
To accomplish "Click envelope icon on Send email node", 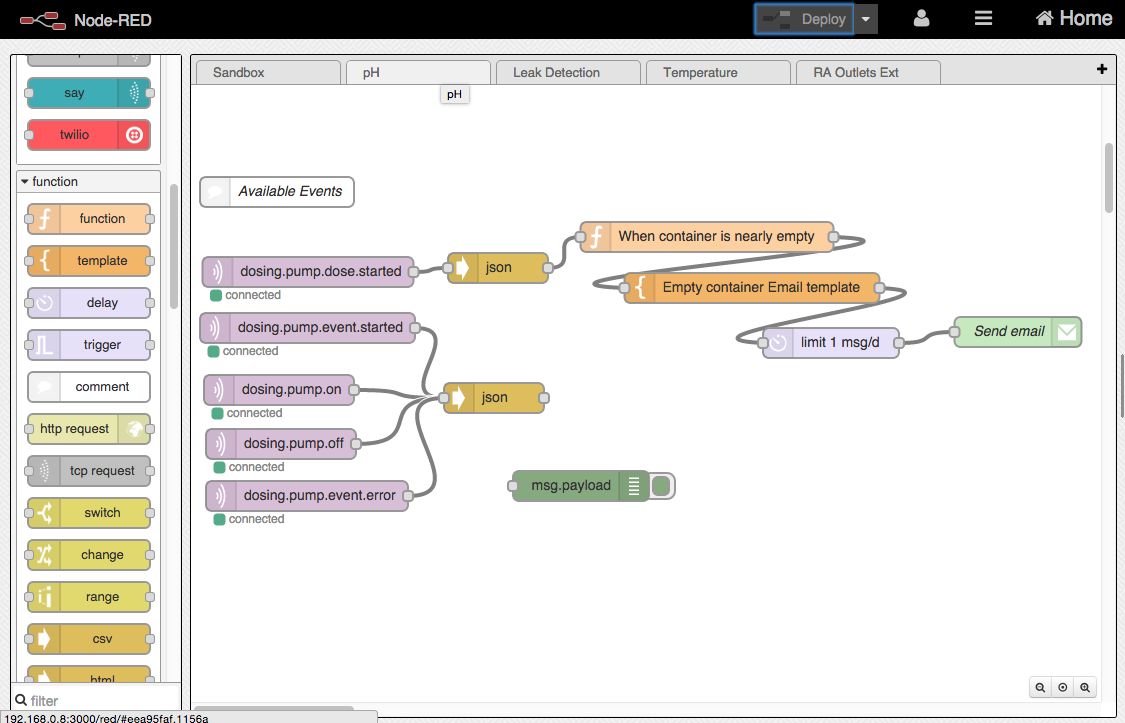I will click(x=1067, y=332).
